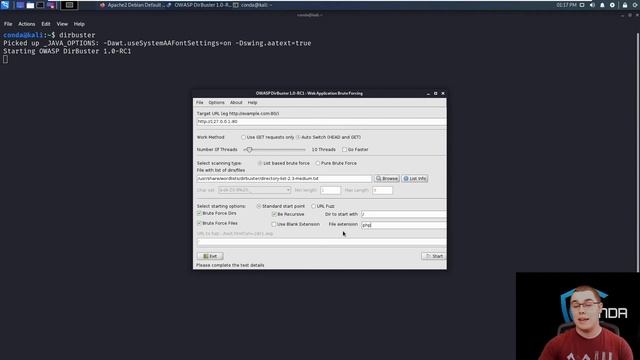
Task: Click the Min length field
Action: pos(330,190)
